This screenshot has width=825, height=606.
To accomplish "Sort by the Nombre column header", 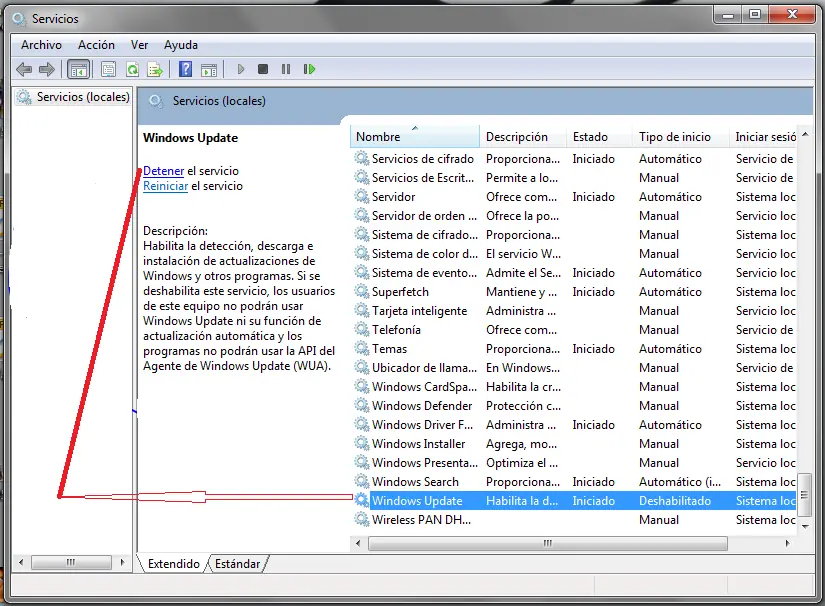I will coord(415,137).
